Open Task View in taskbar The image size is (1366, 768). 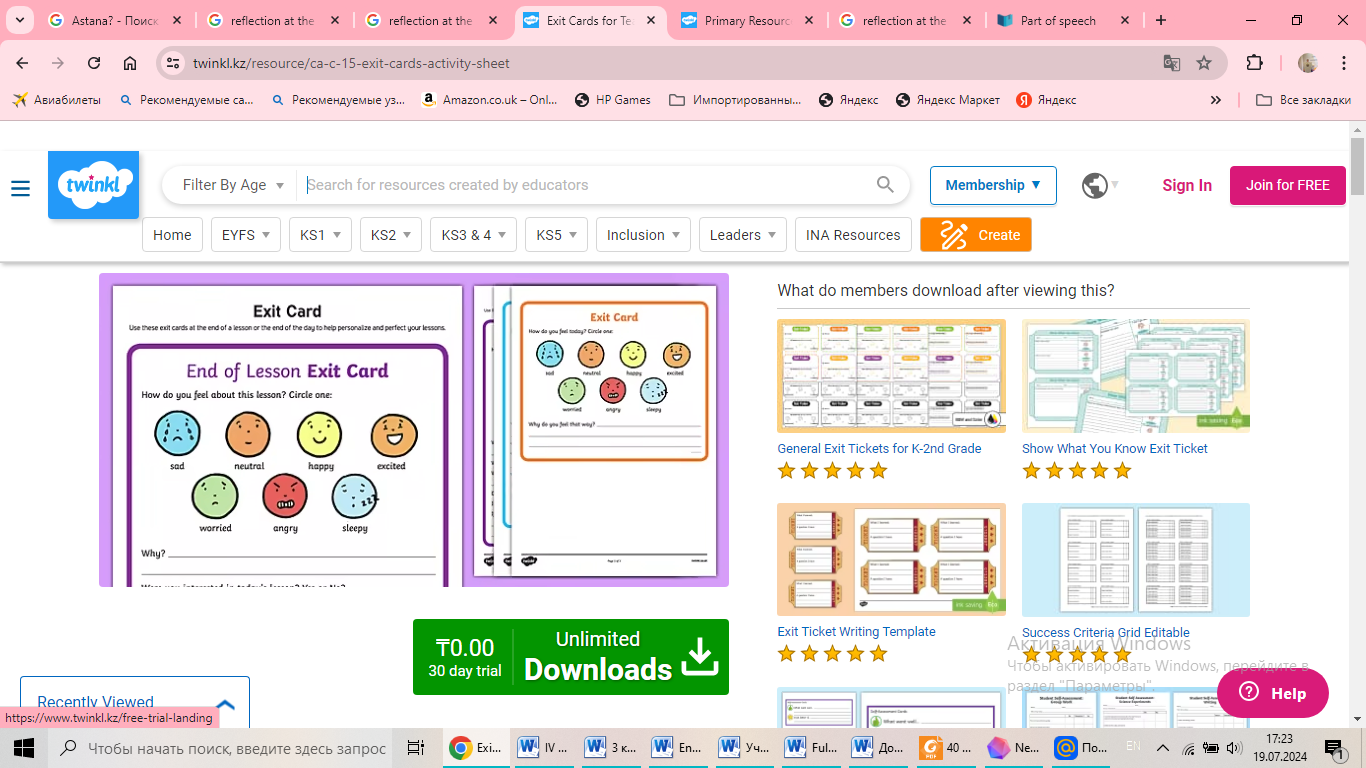click(x=416, y=748)
